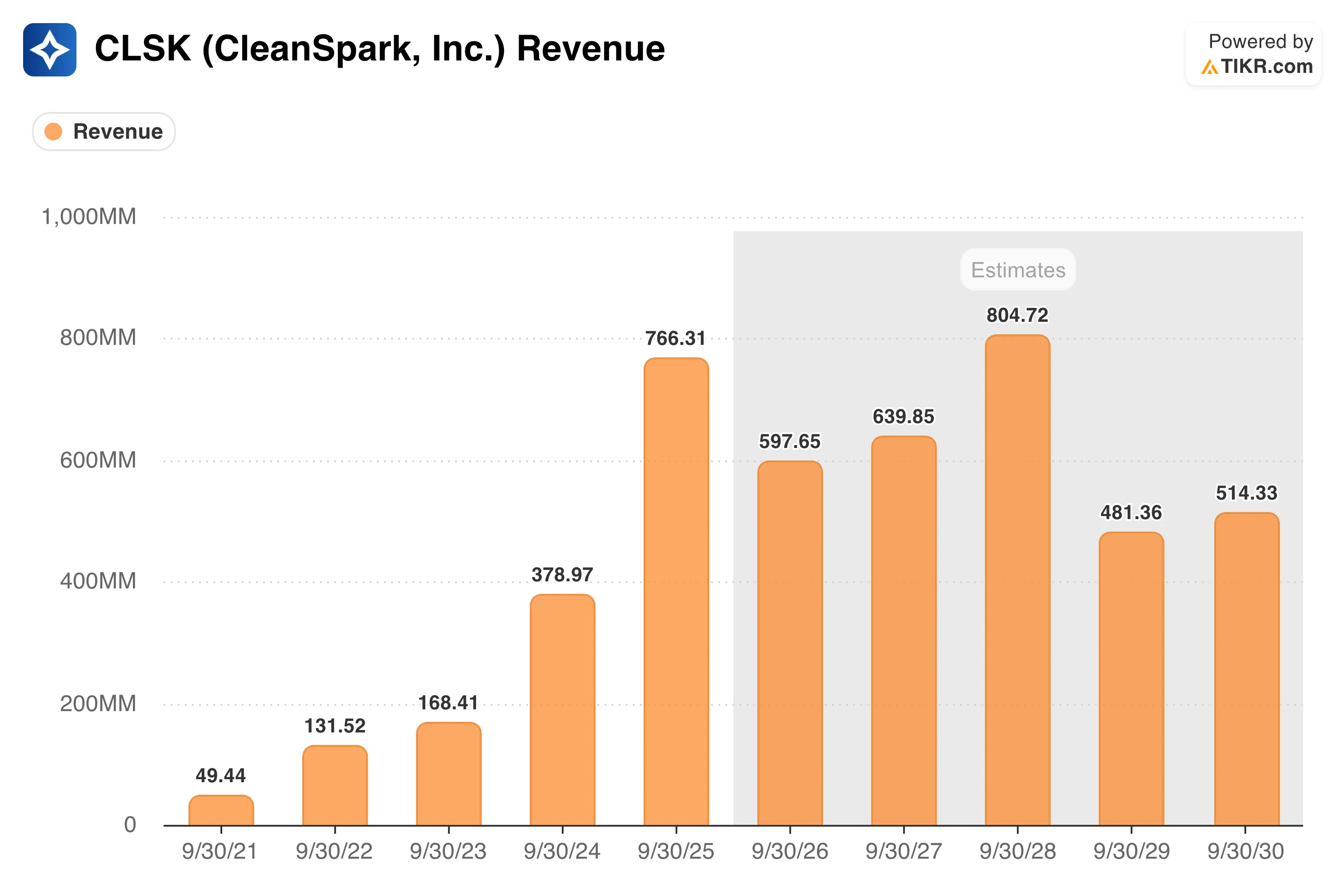Viewport: 1344px width, 896px height.
Task: Select the 9/30/22 revenue bar
Action: tap(335, 785)
